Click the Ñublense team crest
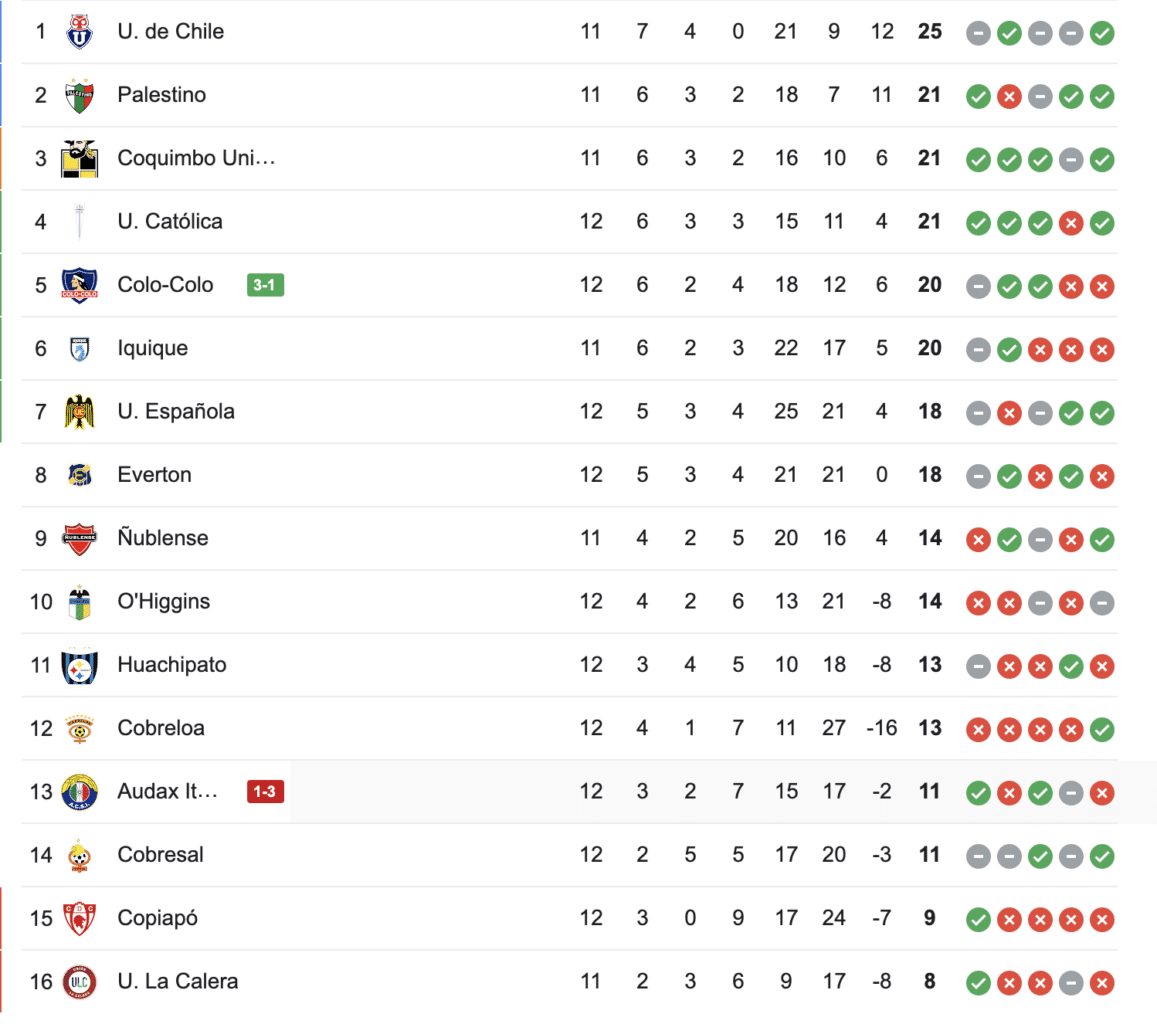This screenshot has width=1157, height=1024. click(79, 539)
